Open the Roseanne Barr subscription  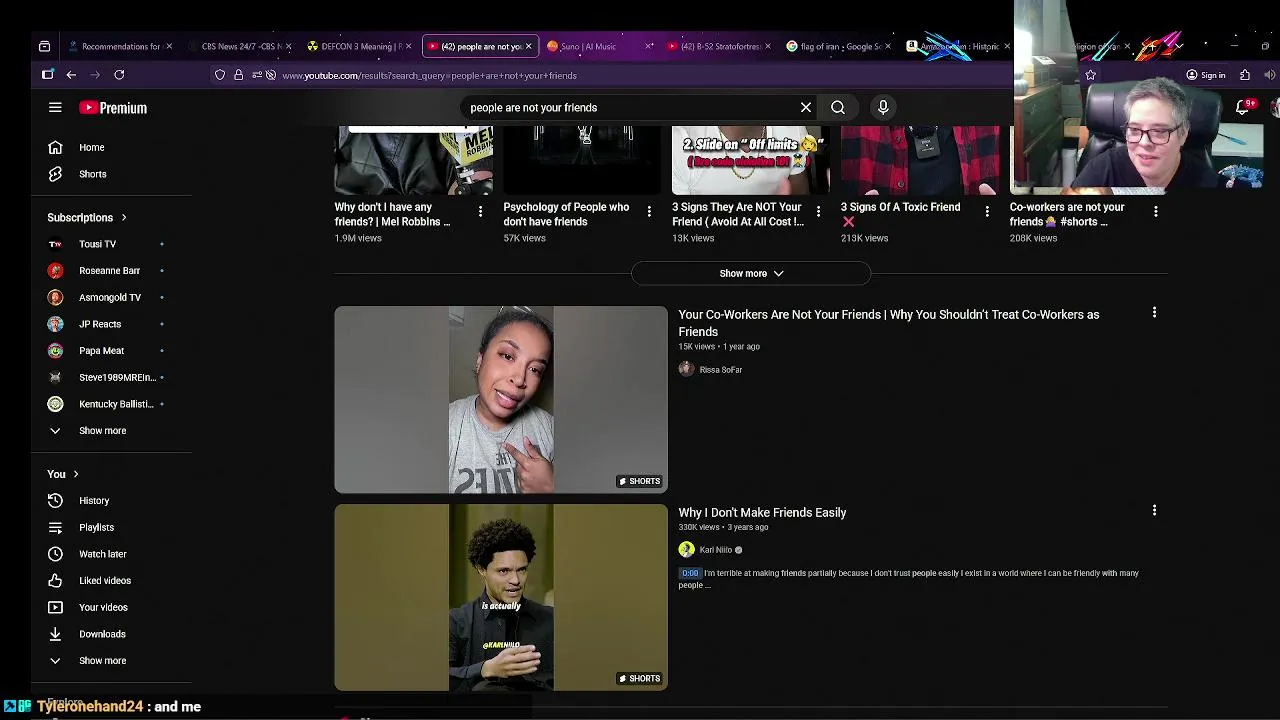click(x=109, y=271)
